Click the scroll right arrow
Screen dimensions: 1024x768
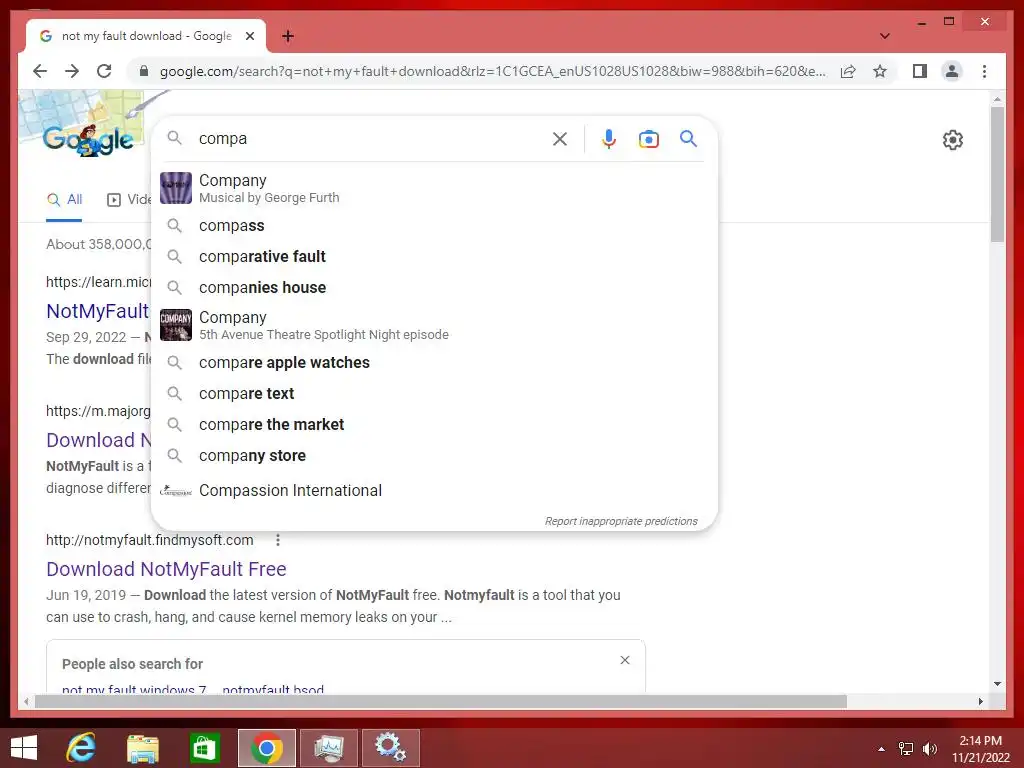tap(980, 702)
